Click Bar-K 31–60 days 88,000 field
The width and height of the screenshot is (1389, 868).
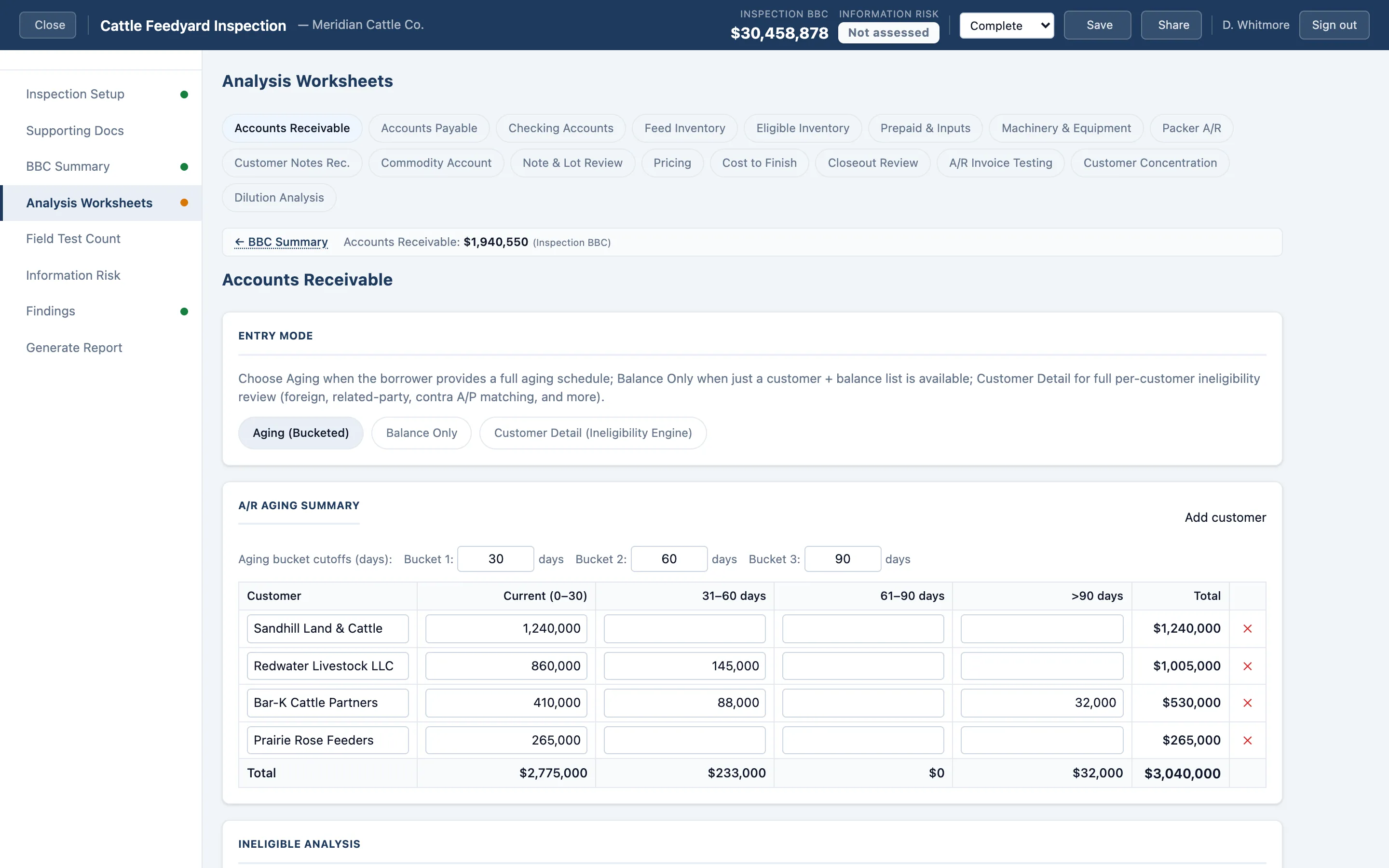point(685,703)
